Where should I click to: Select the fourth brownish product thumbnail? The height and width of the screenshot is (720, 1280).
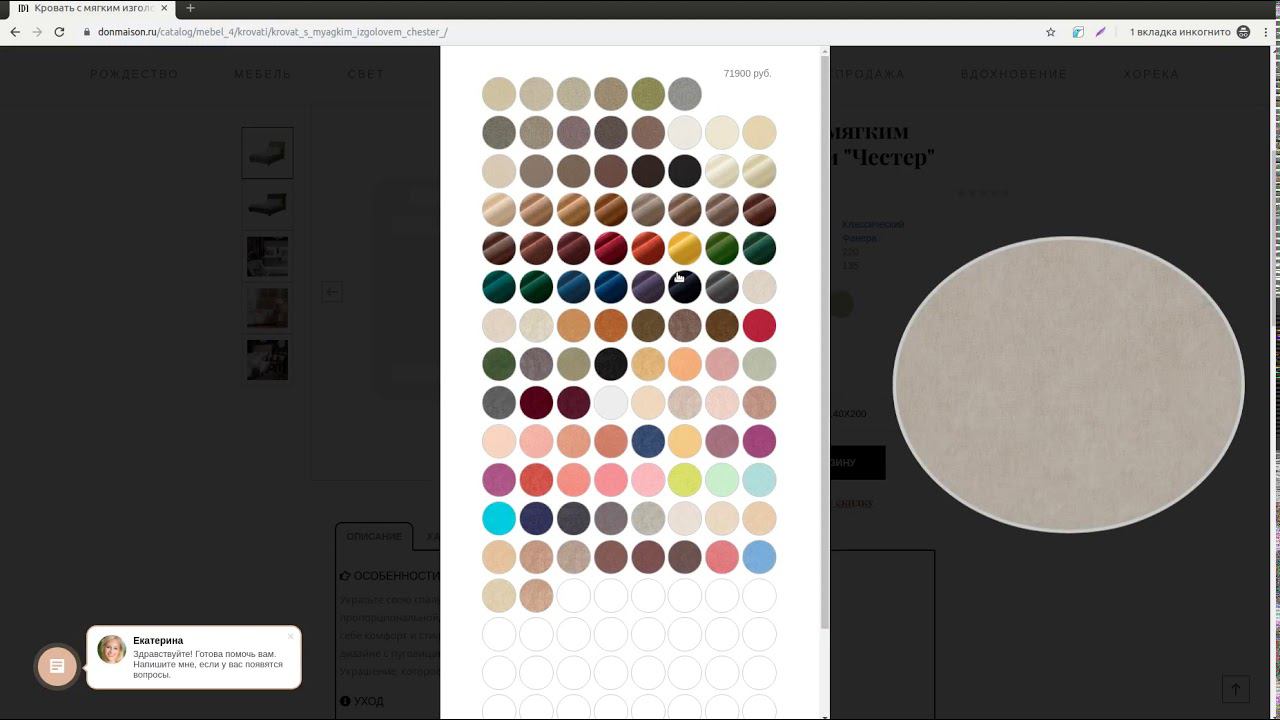point(267,309)
